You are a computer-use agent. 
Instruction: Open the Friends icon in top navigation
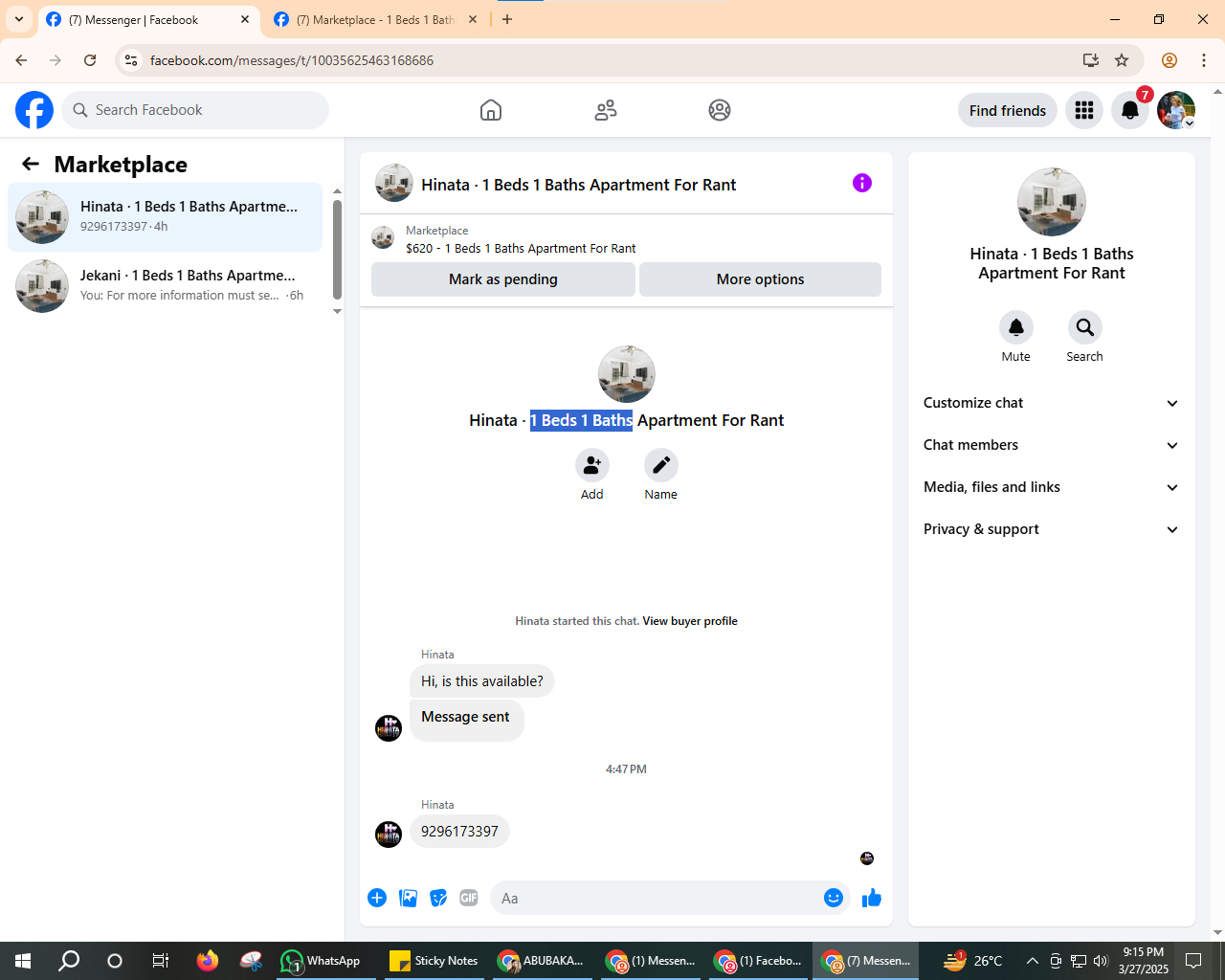(x=606, y=110)
